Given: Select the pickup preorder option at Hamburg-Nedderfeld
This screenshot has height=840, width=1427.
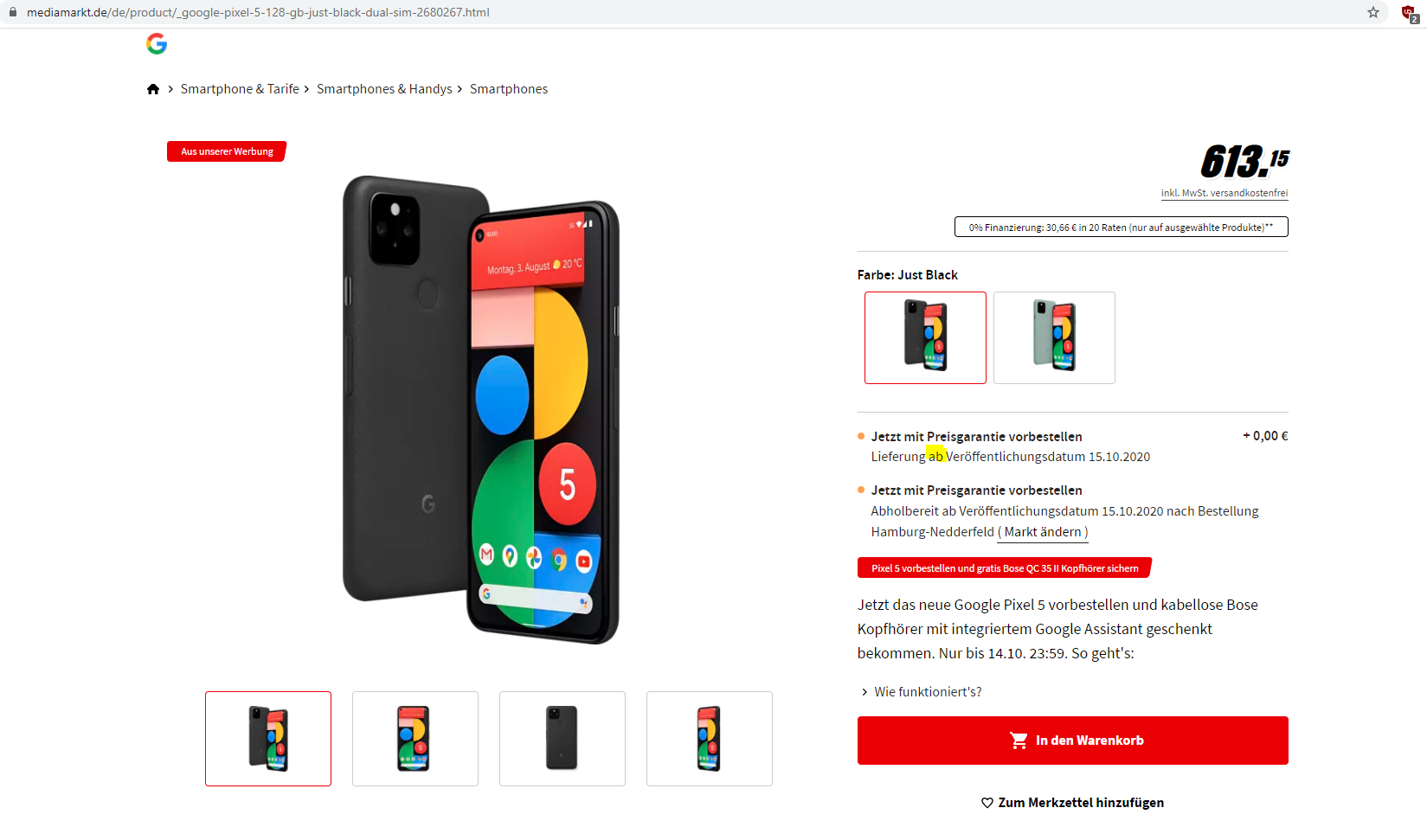Looking at the screenshot, I should 861,490.
